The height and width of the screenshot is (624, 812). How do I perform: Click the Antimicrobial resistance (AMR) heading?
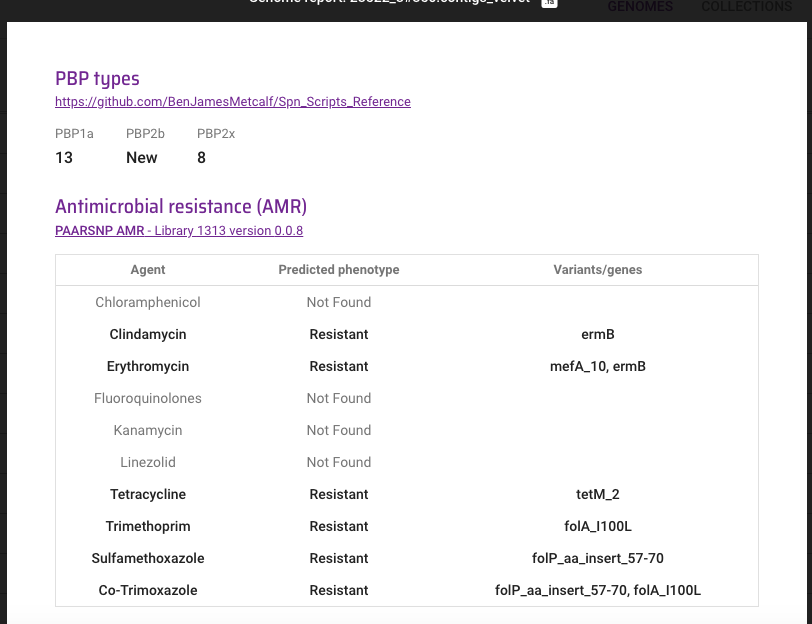pos(181,207)
